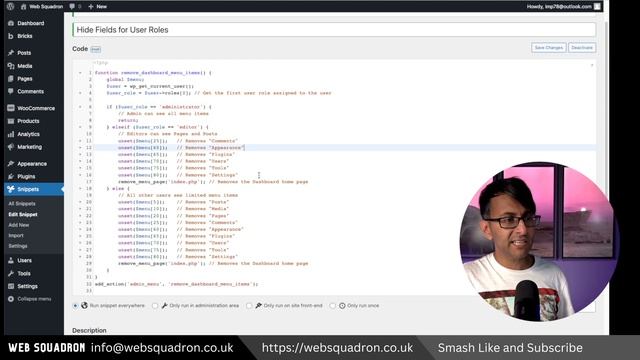Click the Save Changes button
This screenshot has width=640, height=360.
pyautogui.click(x=549, y=48)
